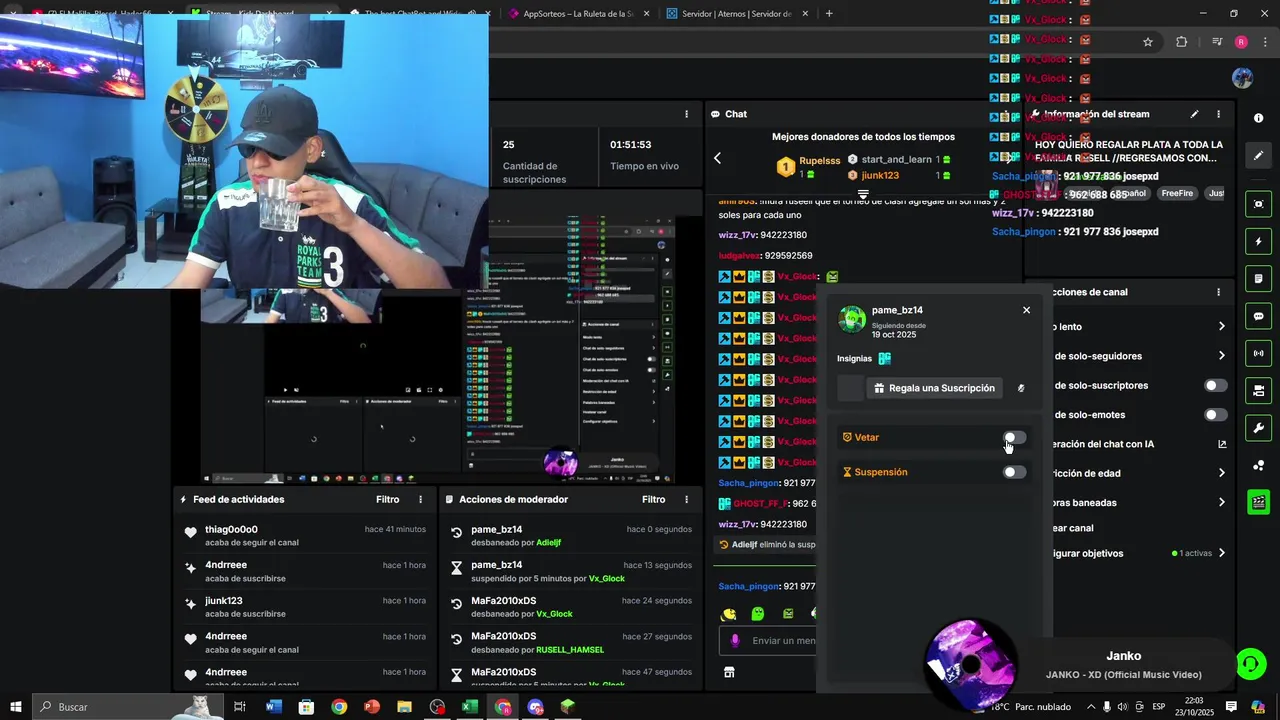This screenshot has width=1280, height=720.
Task: Toggle the Vetar switch for pame_bz14
Action: (1014, 438)
